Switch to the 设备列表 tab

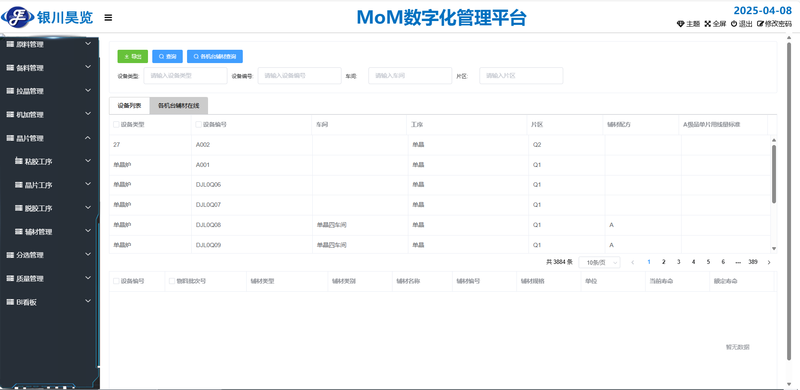tap(130, 106)
